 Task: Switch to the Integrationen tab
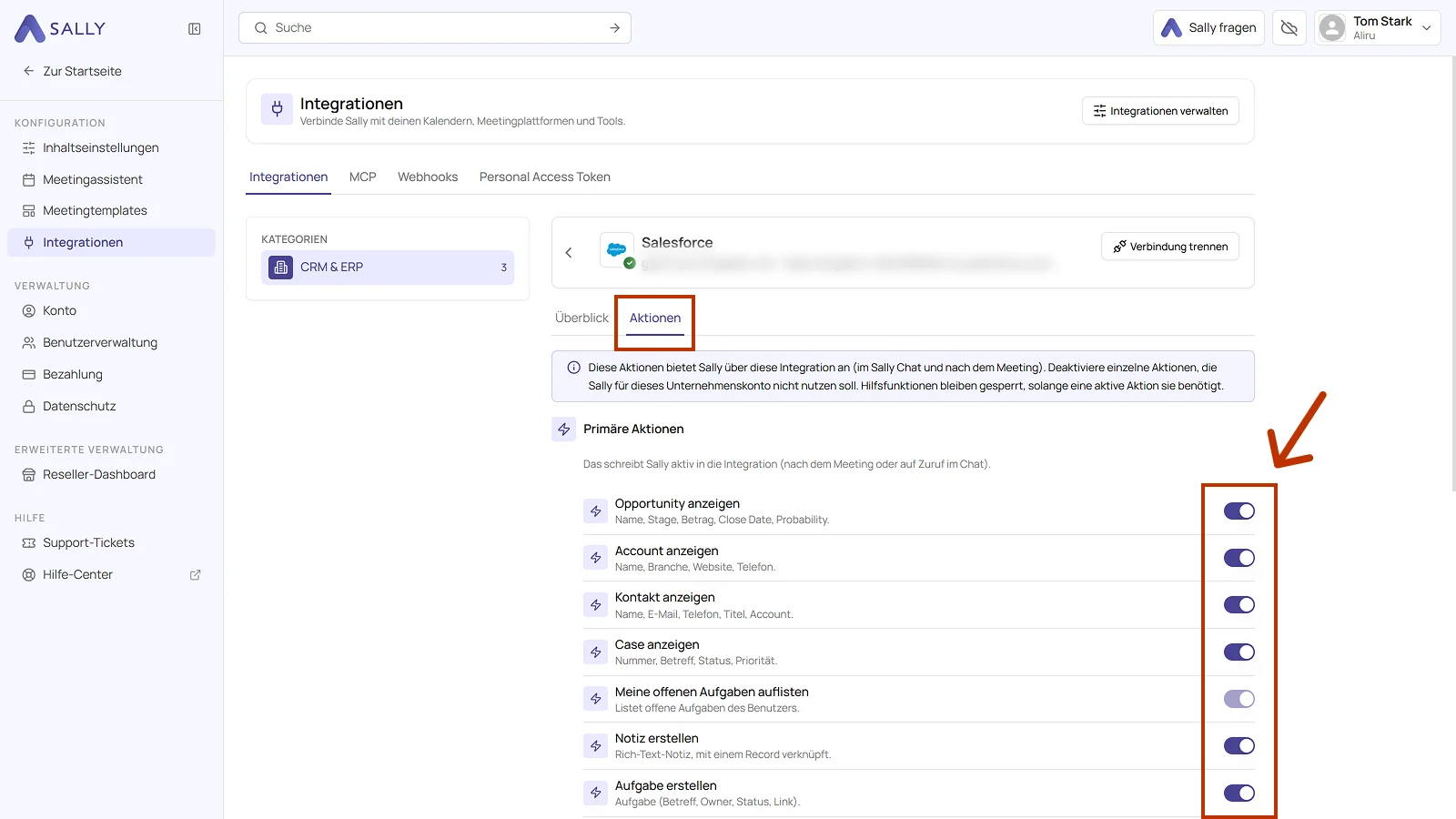click(x=288, y=177)
